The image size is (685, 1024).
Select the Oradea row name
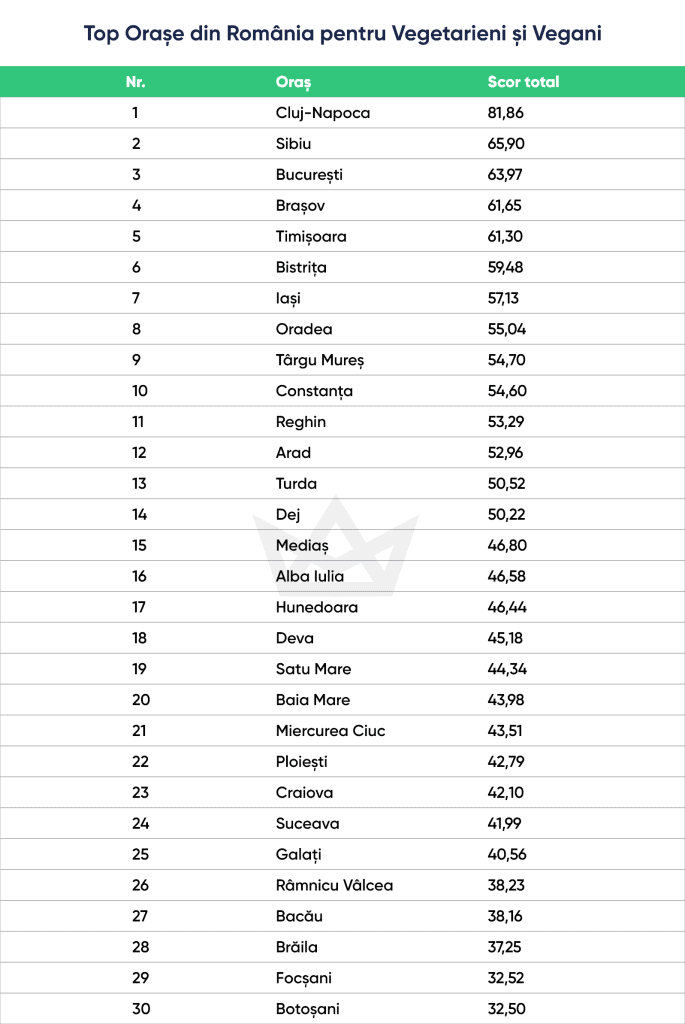pos(304,329)
